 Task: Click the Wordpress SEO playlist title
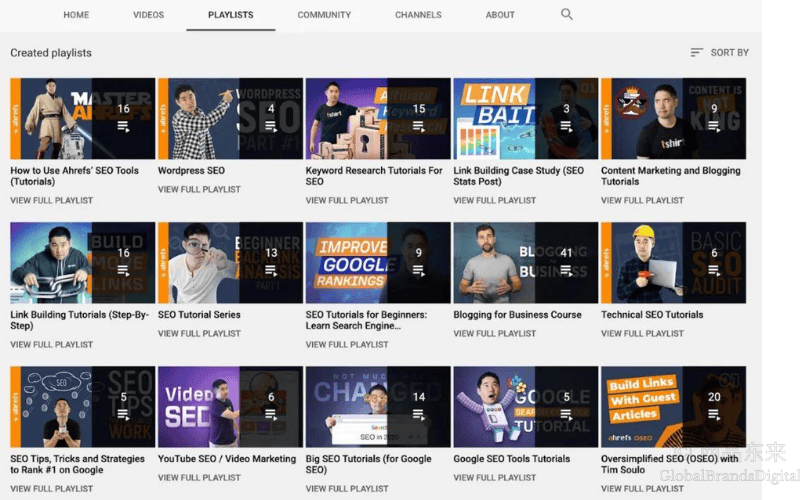pyautogui.click(x=191, y=170)
